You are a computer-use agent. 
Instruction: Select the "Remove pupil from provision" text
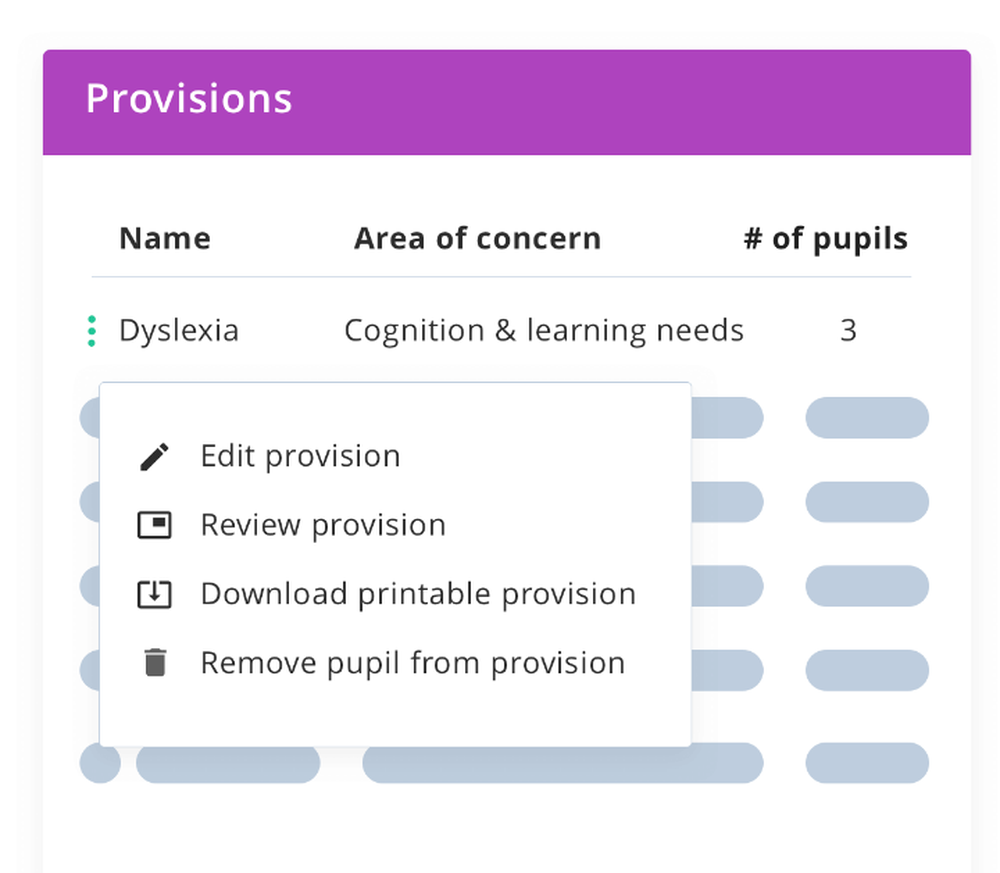(412, 663)
